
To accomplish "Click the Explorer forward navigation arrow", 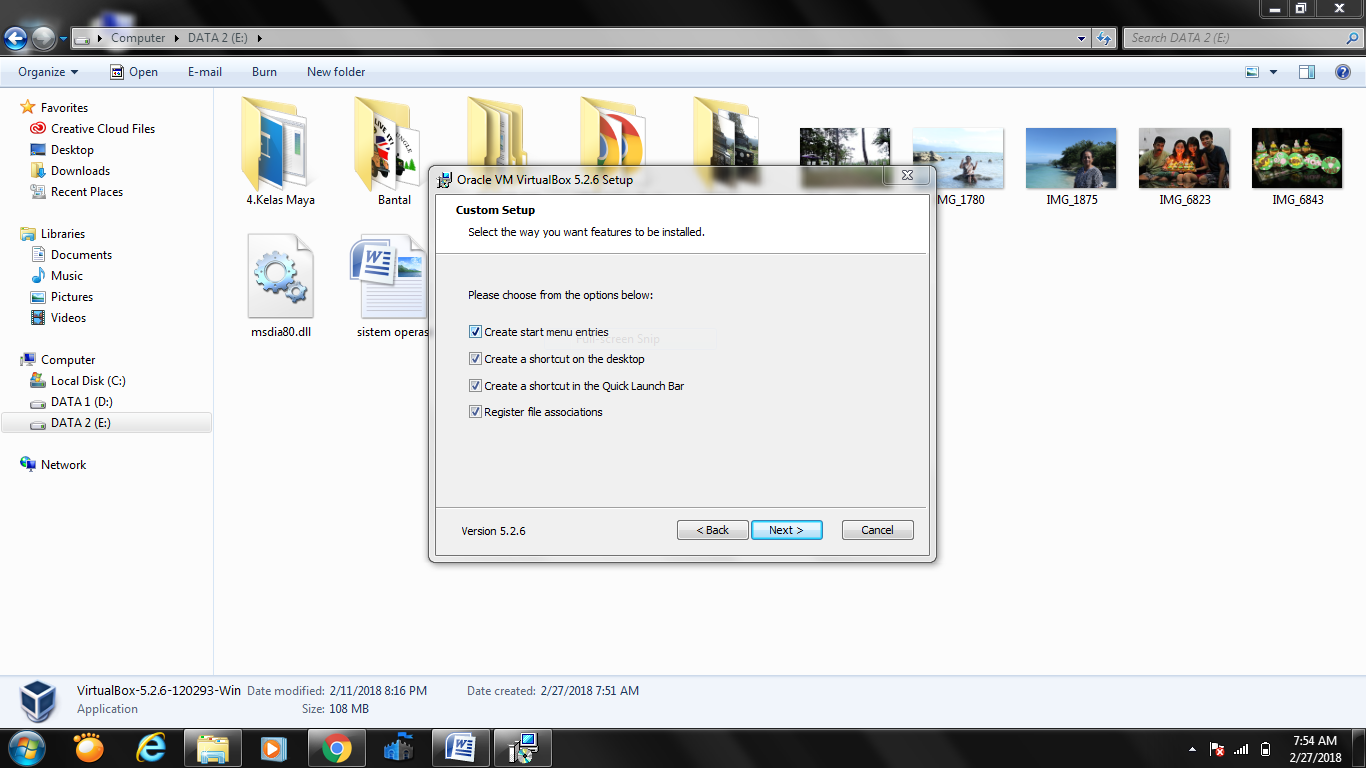I will coord(43,39).
